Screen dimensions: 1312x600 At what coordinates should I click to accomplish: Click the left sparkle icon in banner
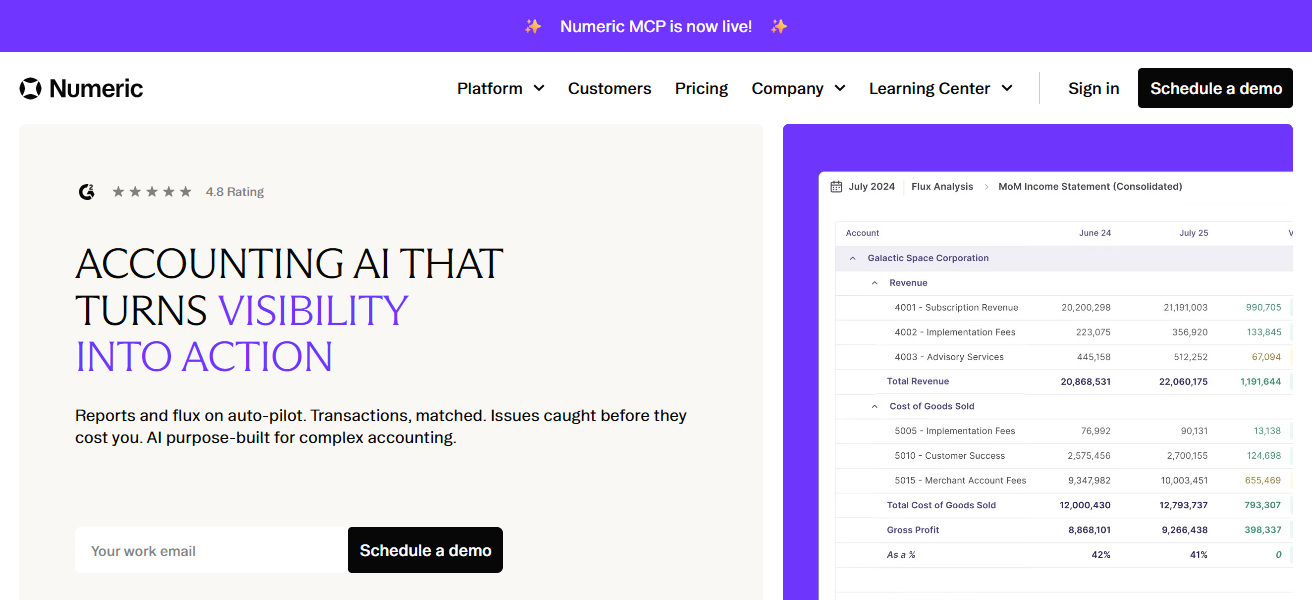(533, 26)
